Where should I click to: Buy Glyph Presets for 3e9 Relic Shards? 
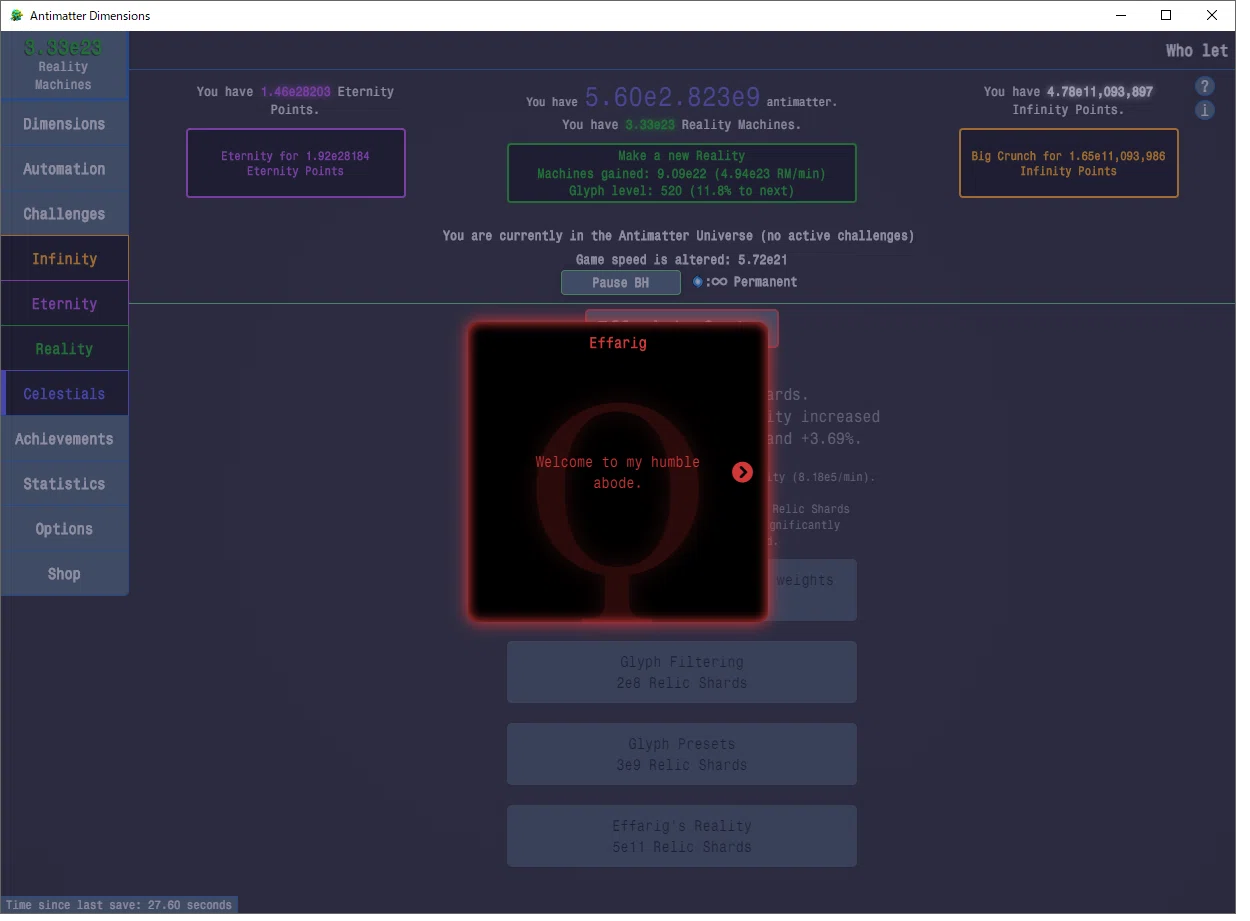coord(681,754)
